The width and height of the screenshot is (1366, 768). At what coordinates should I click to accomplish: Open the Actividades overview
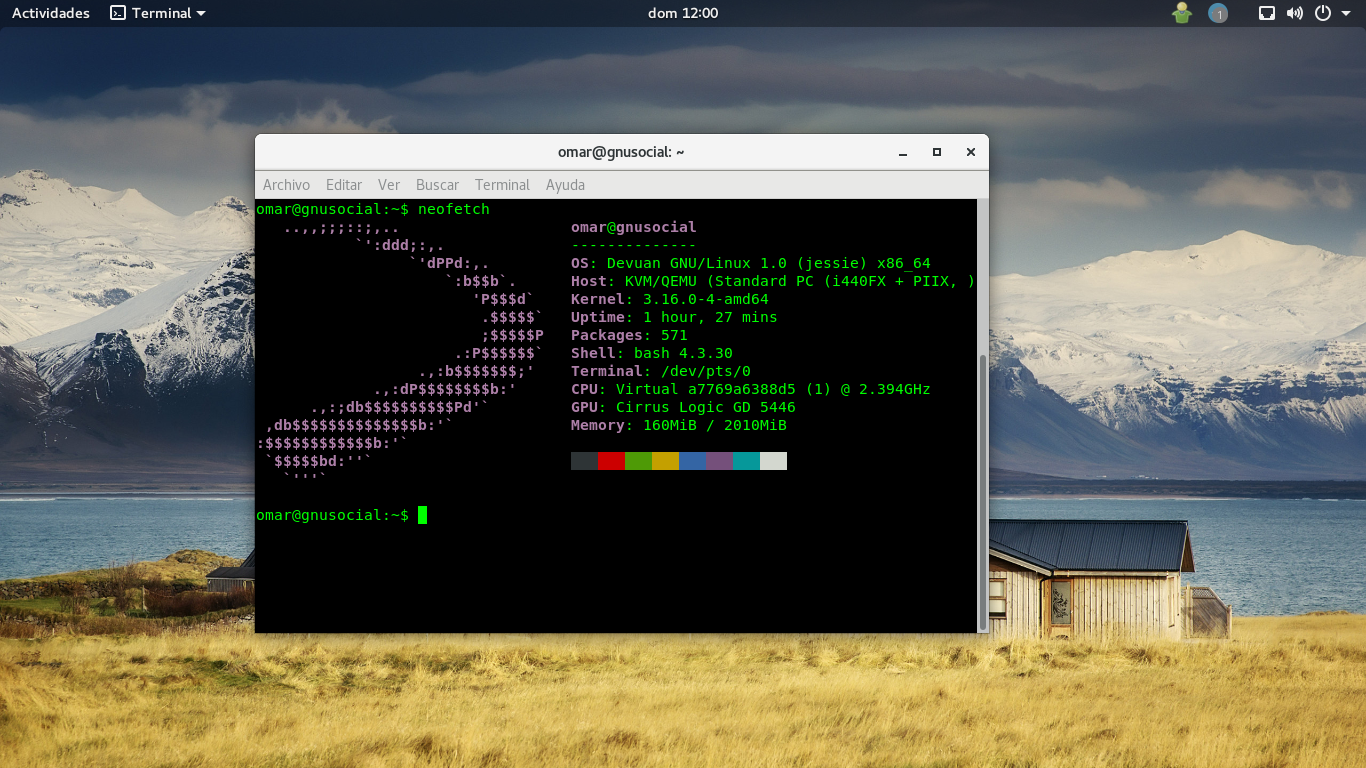tap(50, 13)
